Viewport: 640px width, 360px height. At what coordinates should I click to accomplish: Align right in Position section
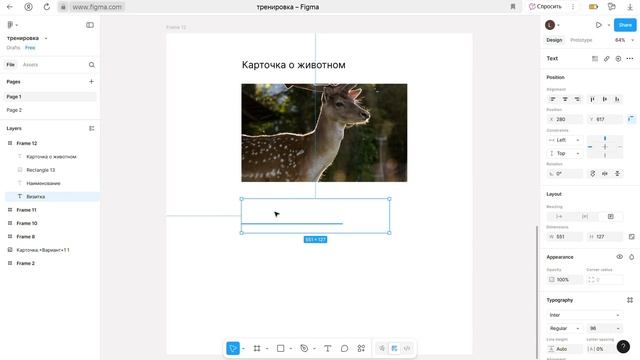(577, 99)
